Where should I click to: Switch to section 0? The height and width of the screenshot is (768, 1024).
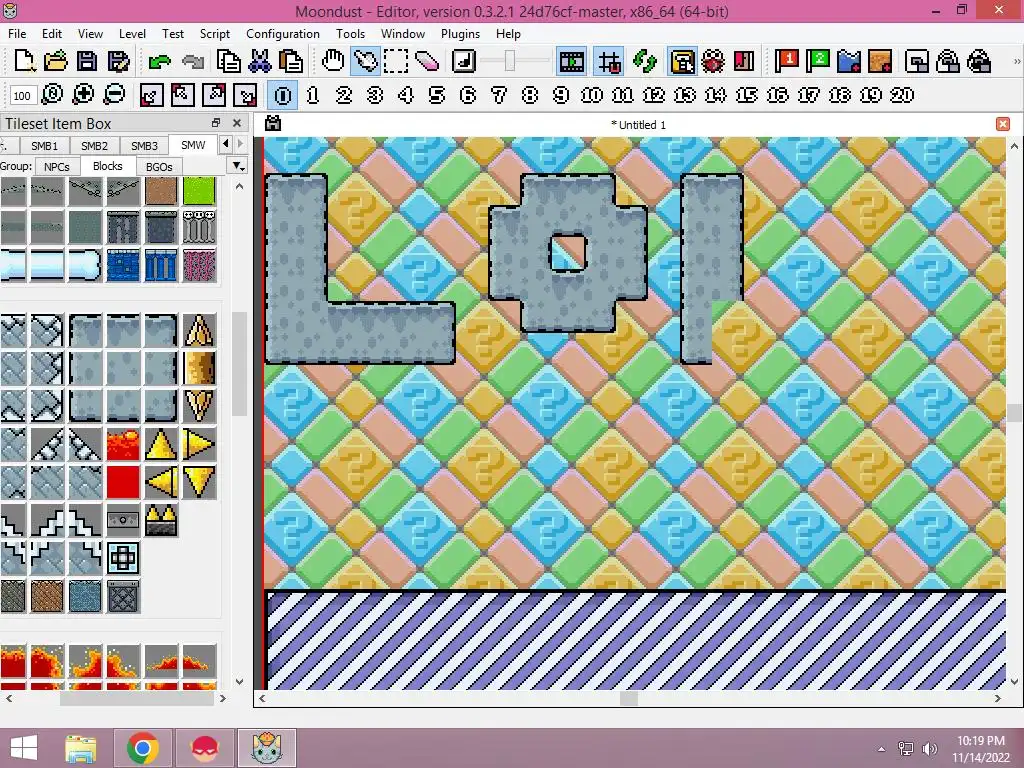(x=283, y=95)
